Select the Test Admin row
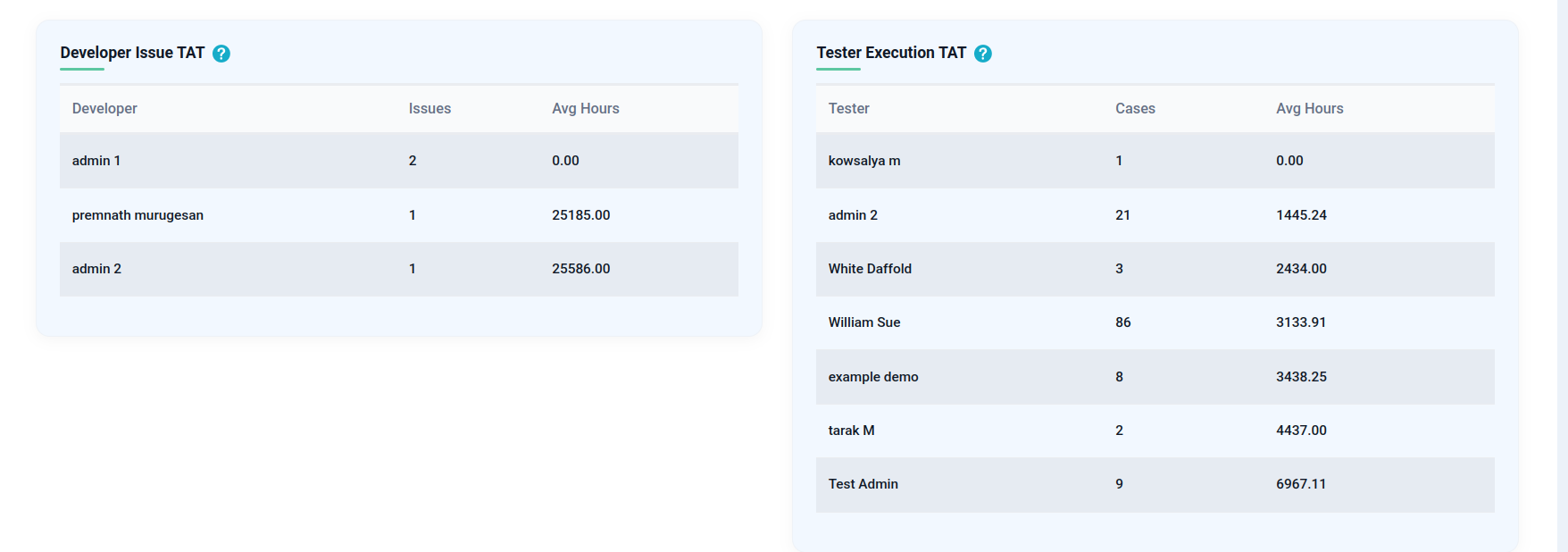1568x552 pixels. coord(1155,484)
